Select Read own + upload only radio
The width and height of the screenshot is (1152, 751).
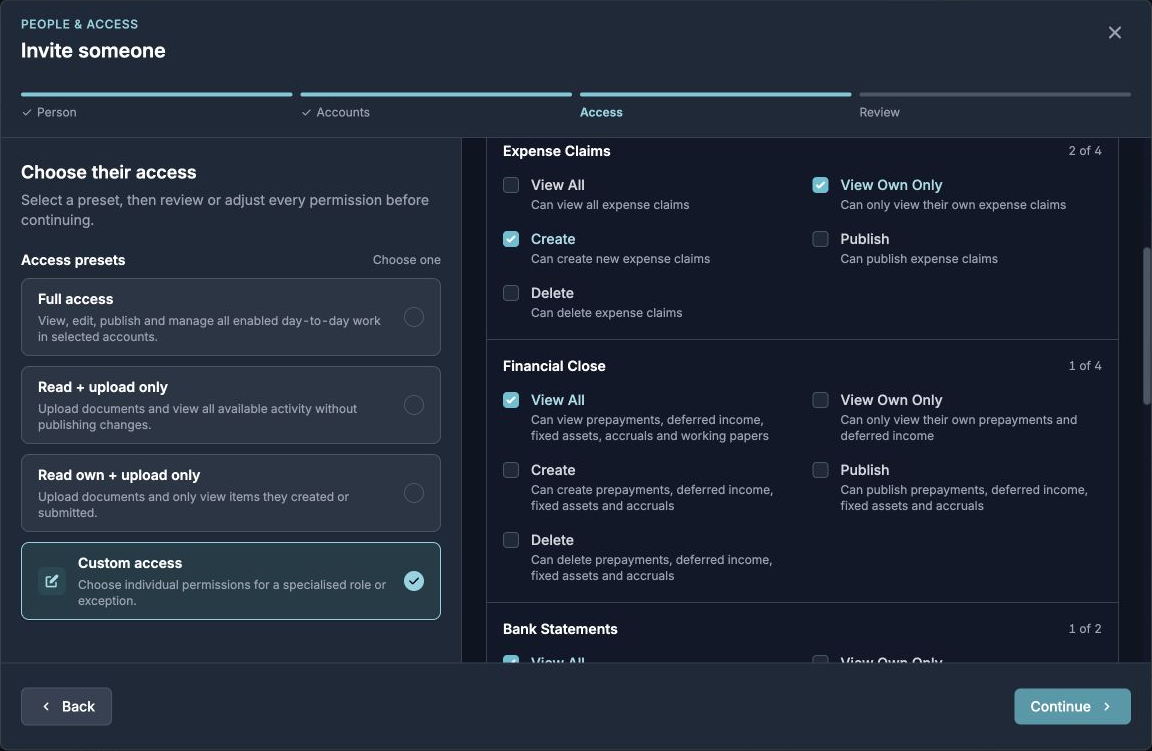[414, 493]
